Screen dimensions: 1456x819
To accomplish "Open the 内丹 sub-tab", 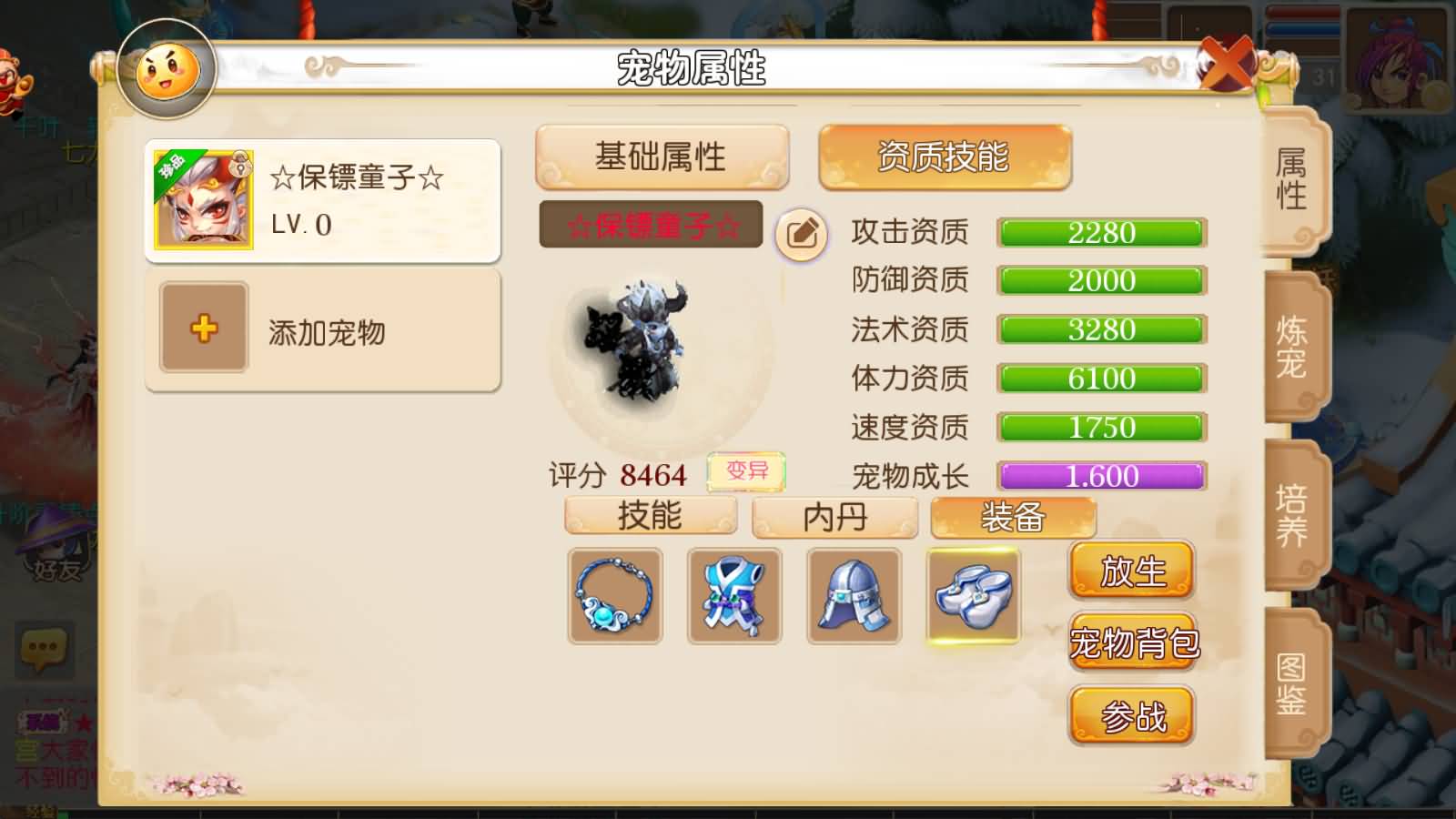I will click(834, 518).
